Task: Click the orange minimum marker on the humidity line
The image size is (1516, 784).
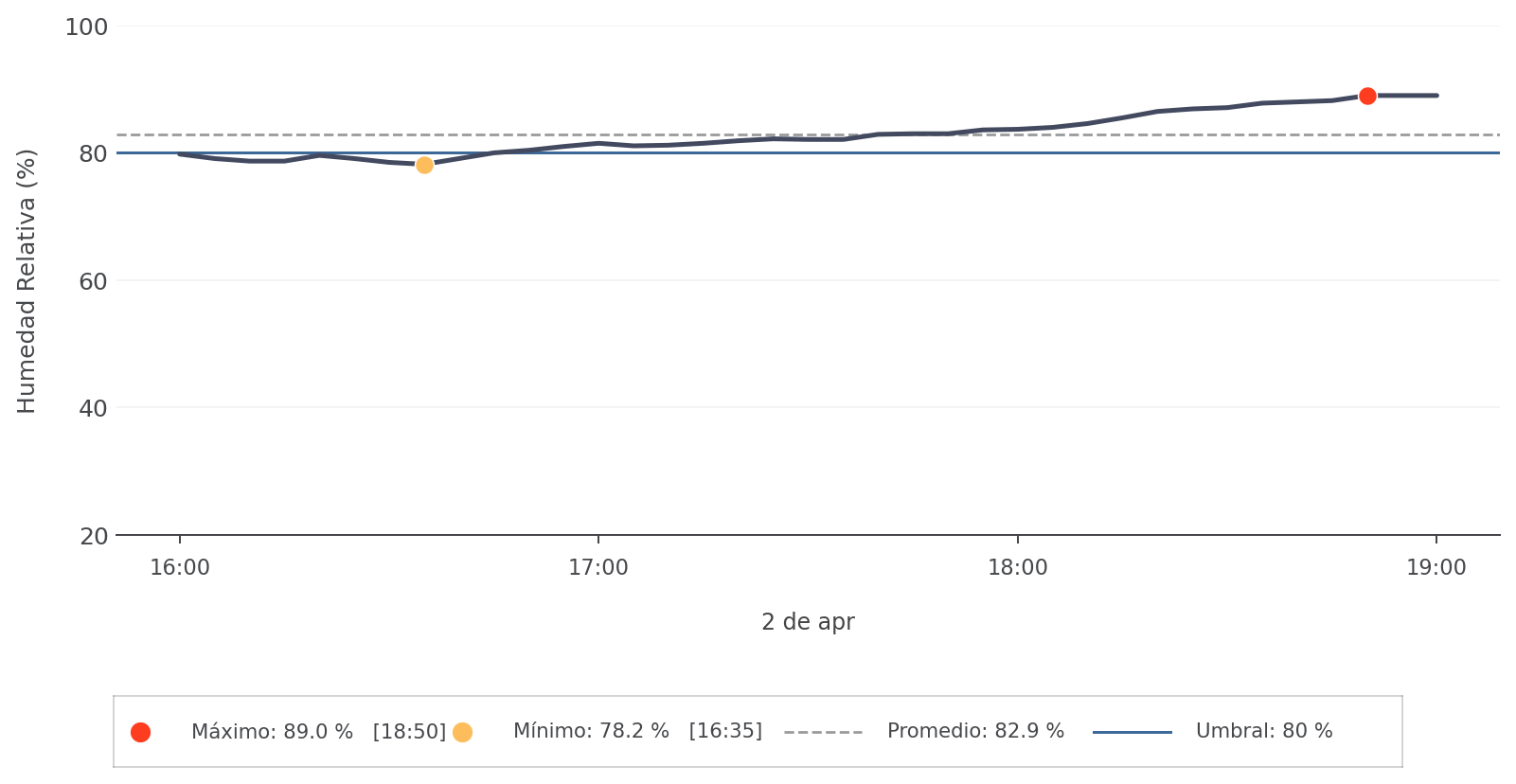Action: point(424,165)
